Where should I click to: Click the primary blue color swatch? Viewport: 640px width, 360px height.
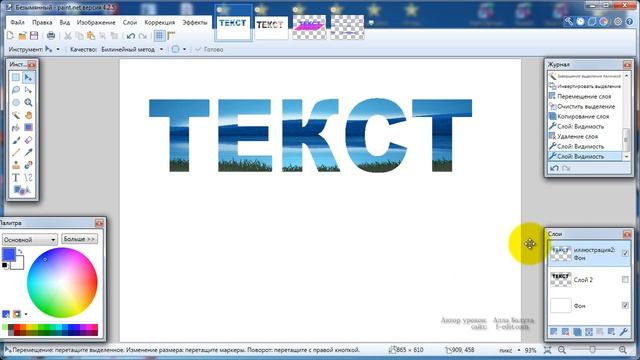9,254
